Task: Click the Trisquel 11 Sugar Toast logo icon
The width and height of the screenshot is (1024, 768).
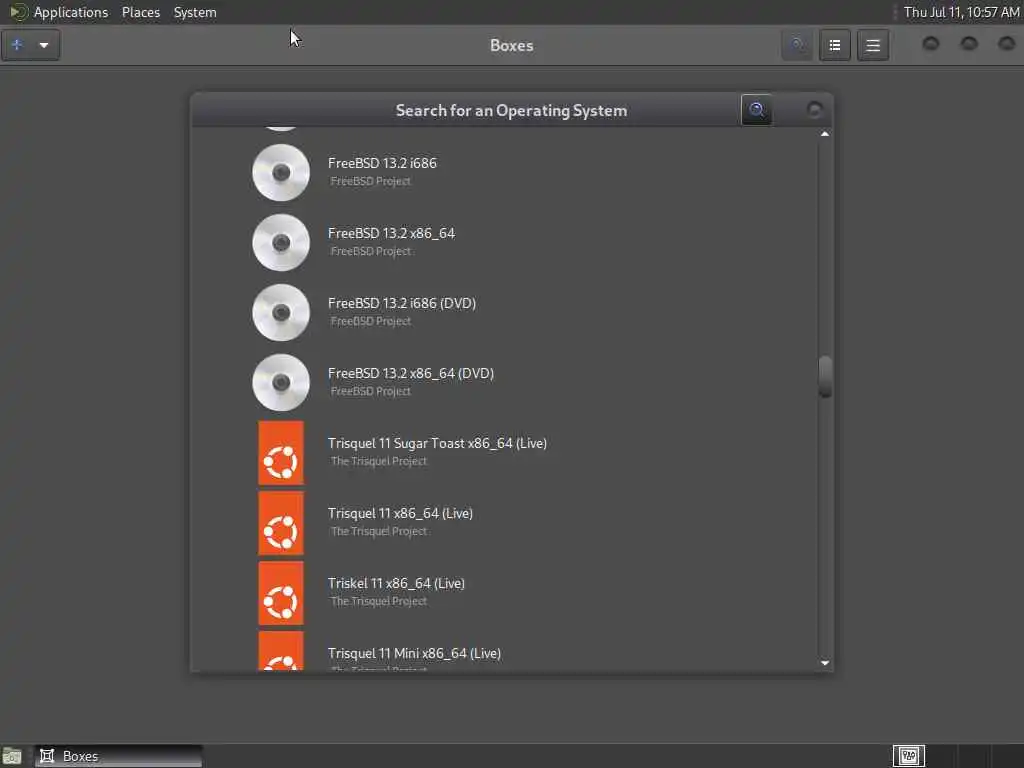Action: tap(281, 453)
